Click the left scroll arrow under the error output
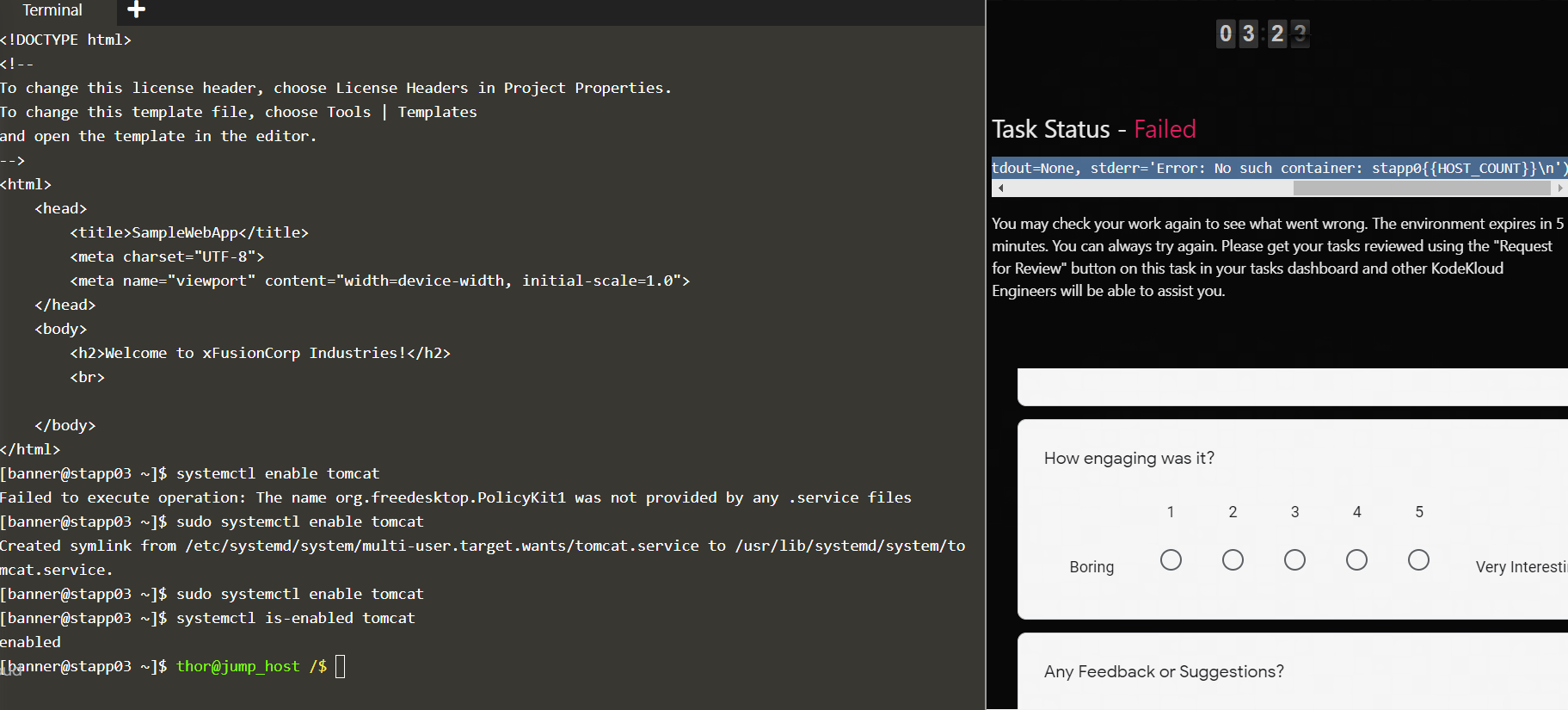This screenshot has height=710, width=1568. pyautogui.click(x=1000, y=188)
